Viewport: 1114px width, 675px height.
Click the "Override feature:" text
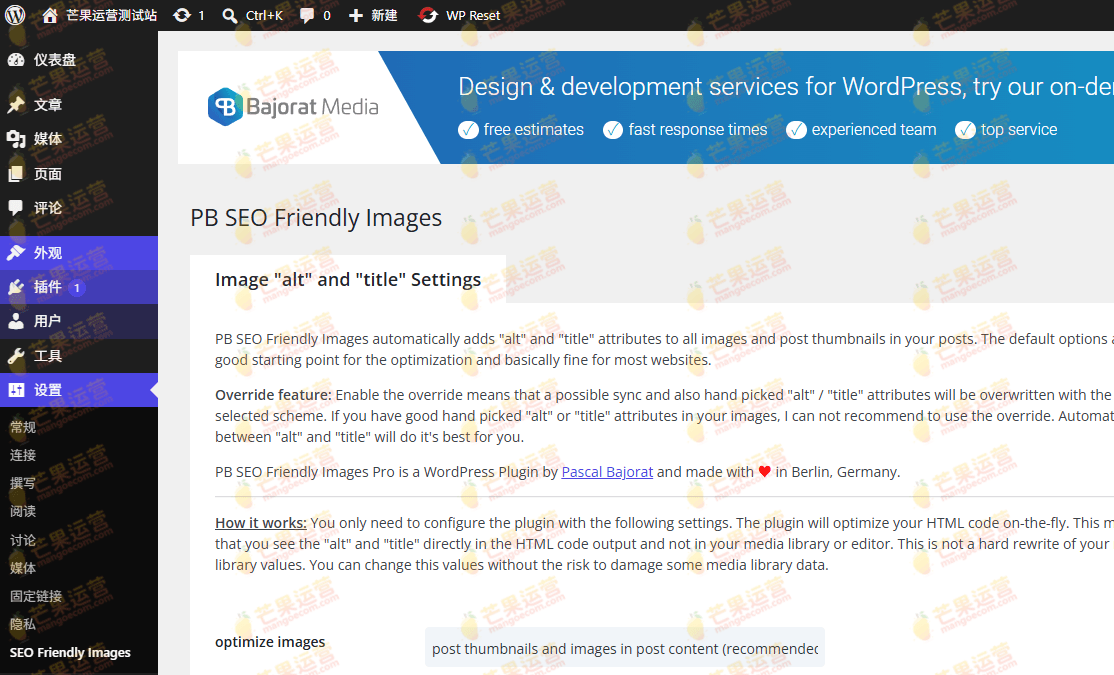pyautogui.click(x=274, y=394)
